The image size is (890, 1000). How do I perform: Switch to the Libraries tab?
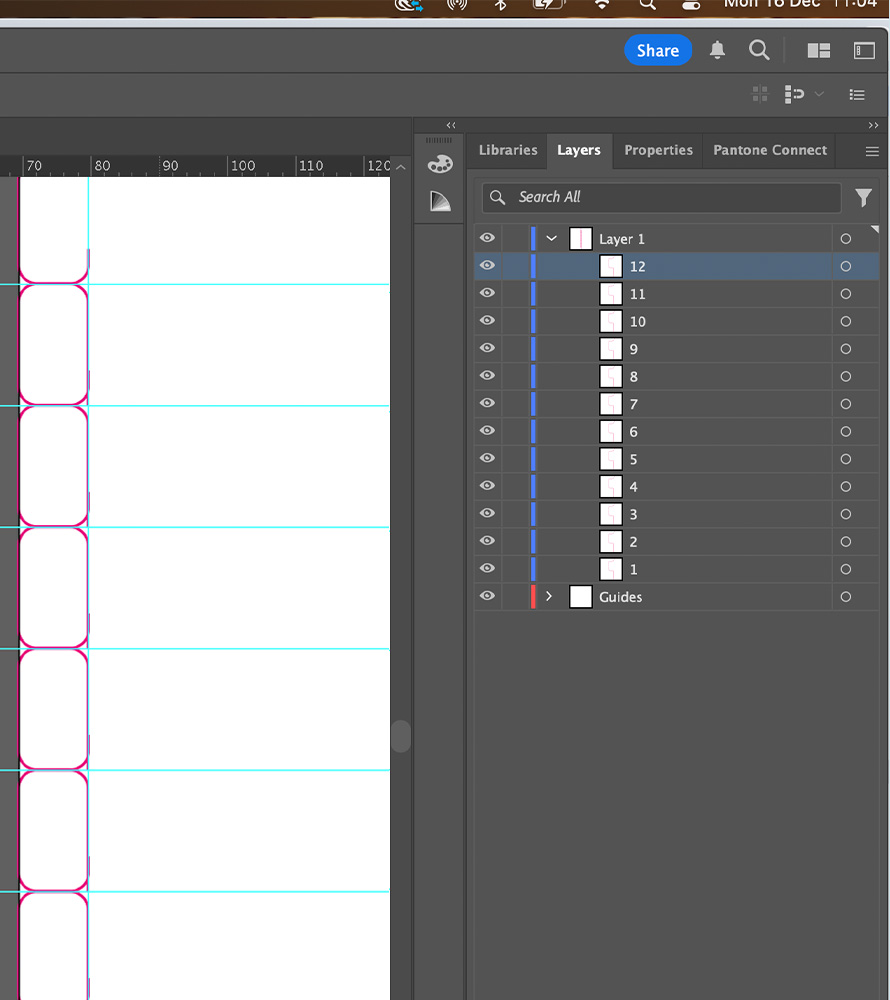pos(508,151)
